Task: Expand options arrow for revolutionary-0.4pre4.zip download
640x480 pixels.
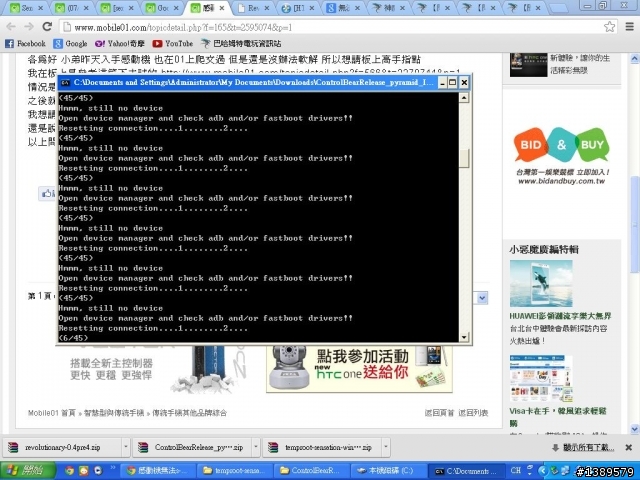Action: [x=125, y=447]
